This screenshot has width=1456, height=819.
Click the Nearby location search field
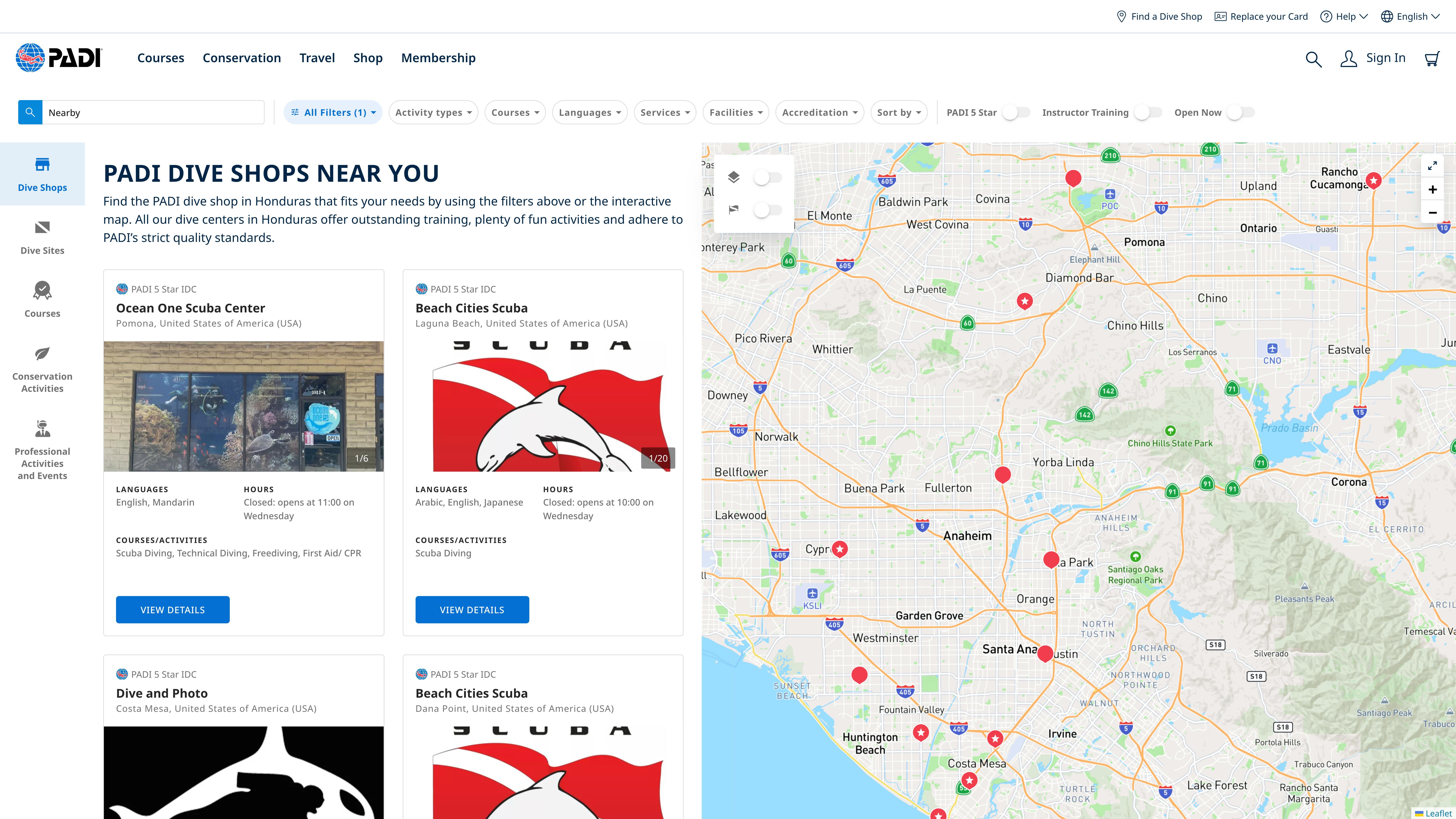click(153, 112)
